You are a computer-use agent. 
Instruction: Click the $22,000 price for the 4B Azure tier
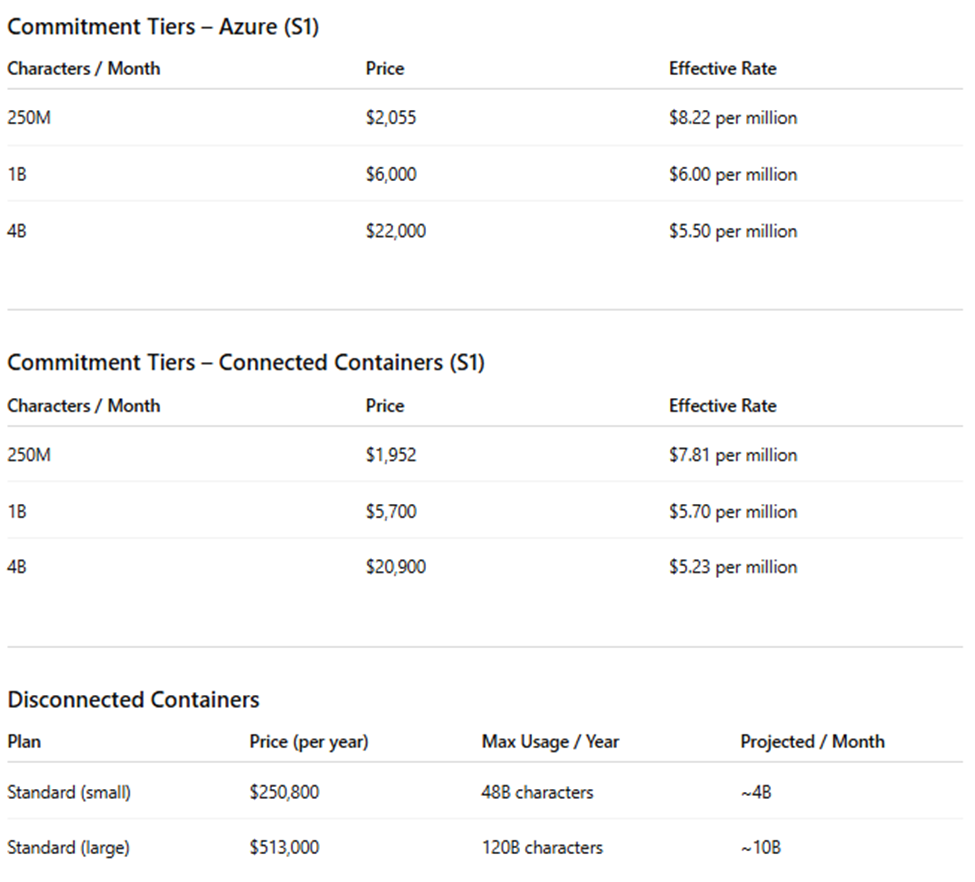point(395,231)
